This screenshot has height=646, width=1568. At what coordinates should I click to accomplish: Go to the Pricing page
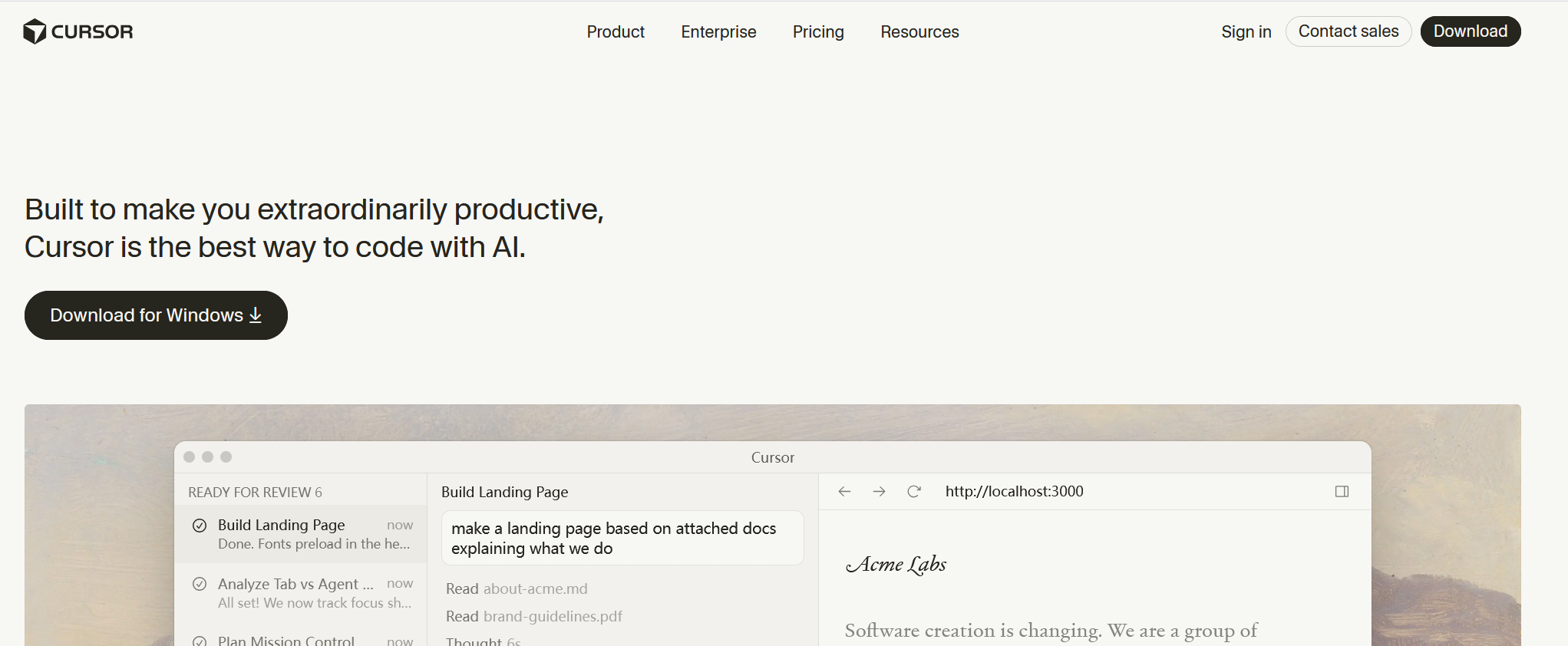tap(818, 31)
